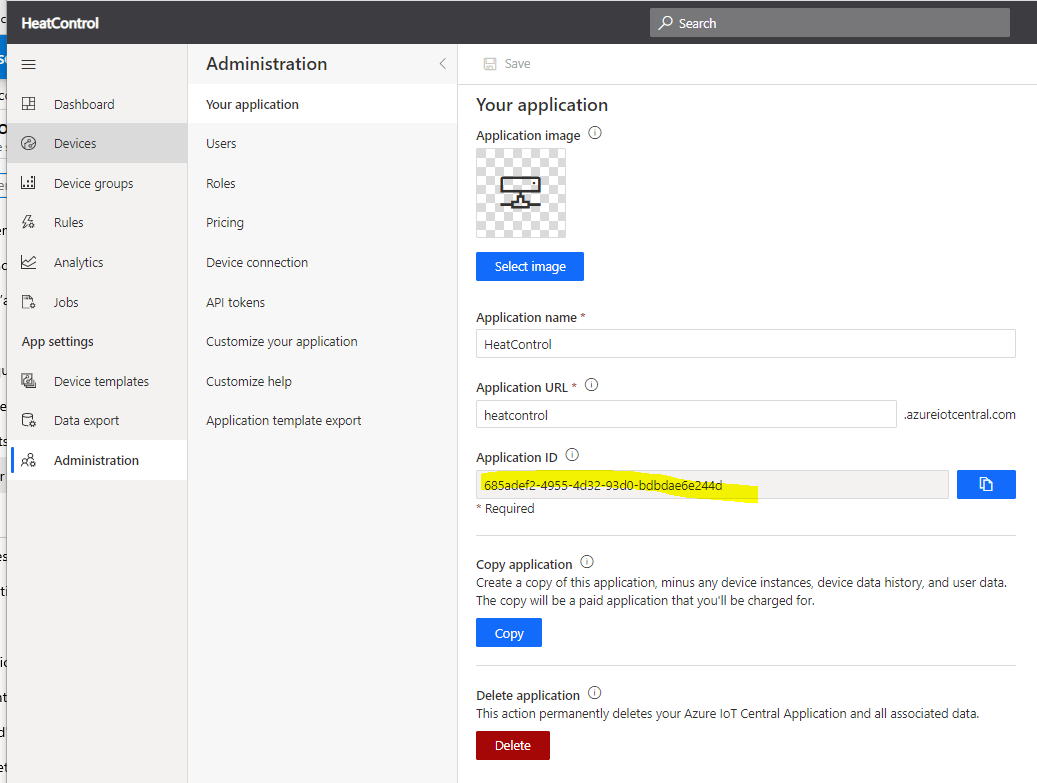Click the Data export icon
1037x783 pixels.
coord(28,420)
